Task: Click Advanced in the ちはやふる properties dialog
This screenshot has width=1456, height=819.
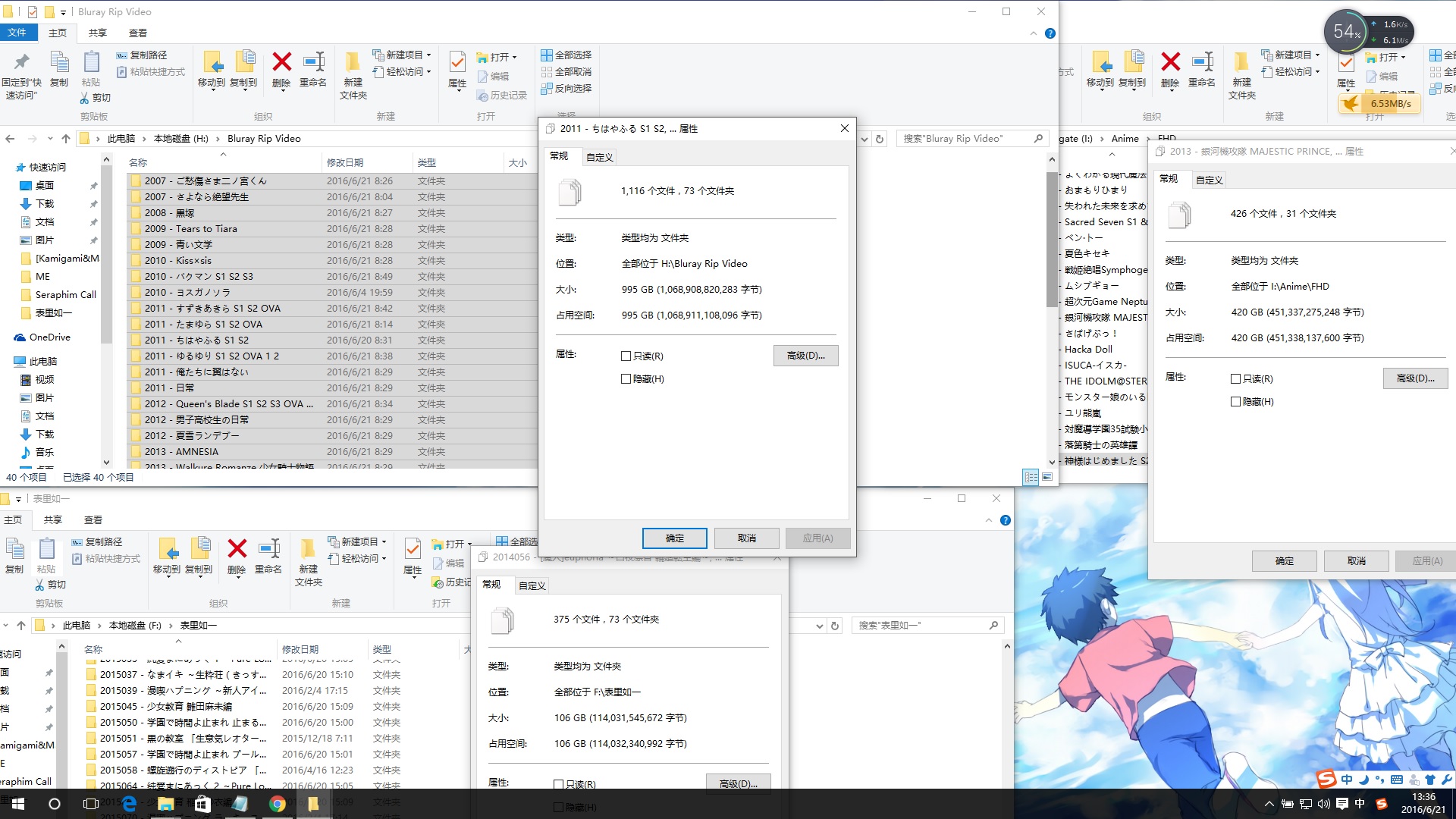Action: click(x=805, y=356)
